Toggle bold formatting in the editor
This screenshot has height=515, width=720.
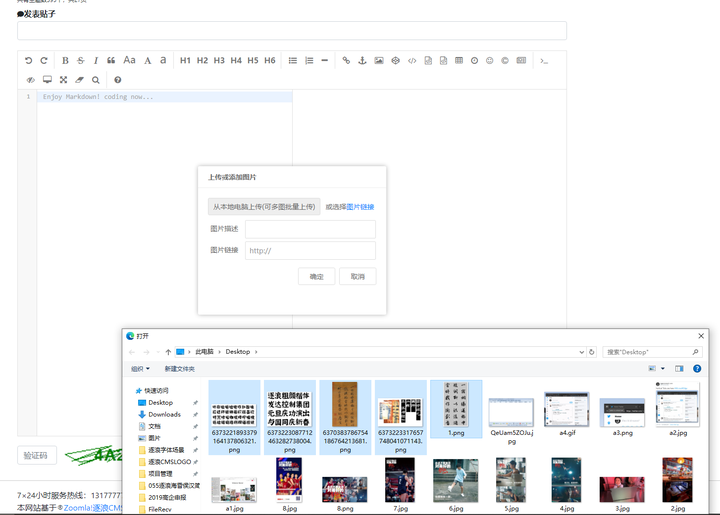click(x=65, y=61)
